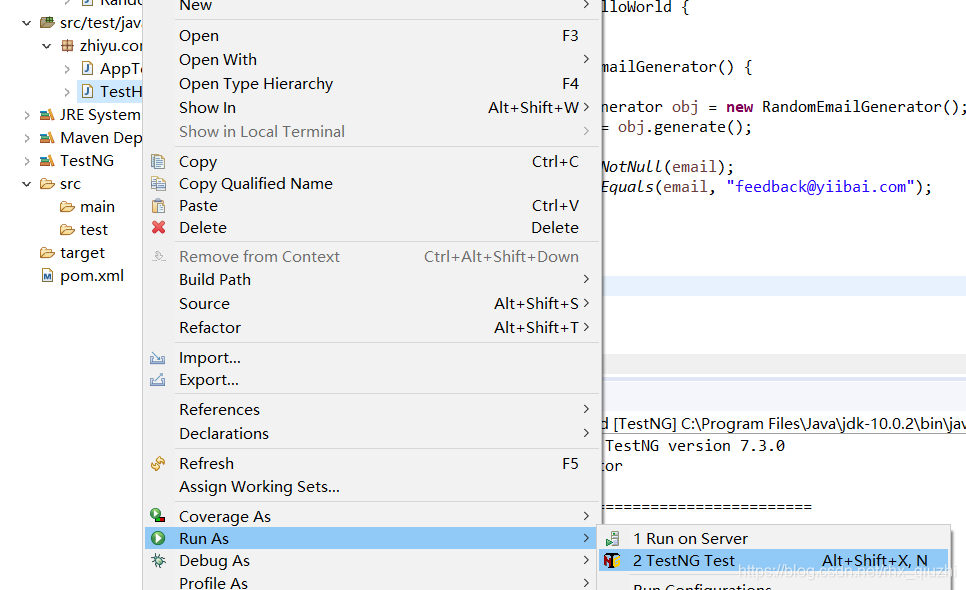
Task: Expand the TestNG library node
Action: 27,161
